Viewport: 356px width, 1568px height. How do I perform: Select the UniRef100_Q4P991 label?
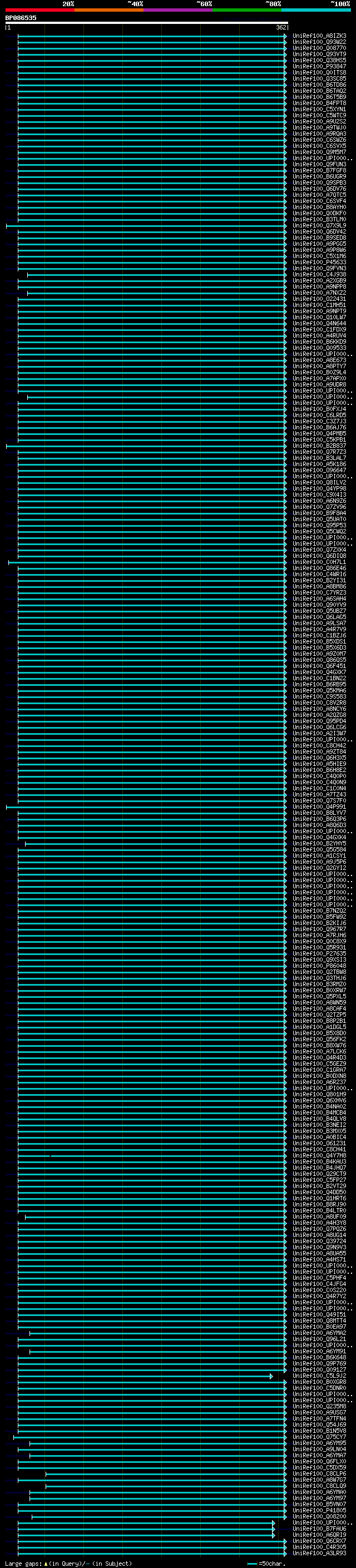point(319,807)
